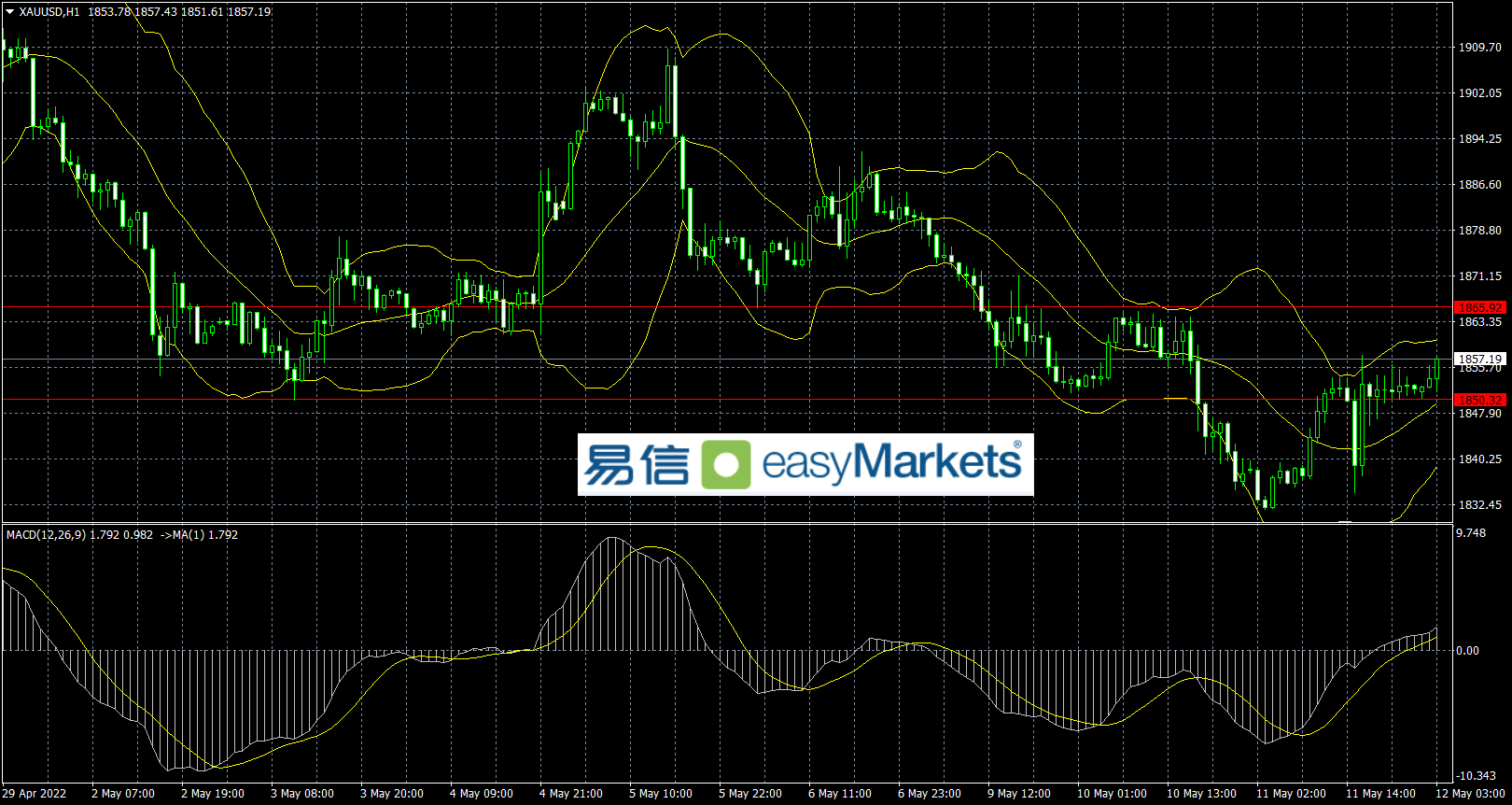Select the red horizontal line at 1865.92

pyautogui.click(x=727, y=307)
